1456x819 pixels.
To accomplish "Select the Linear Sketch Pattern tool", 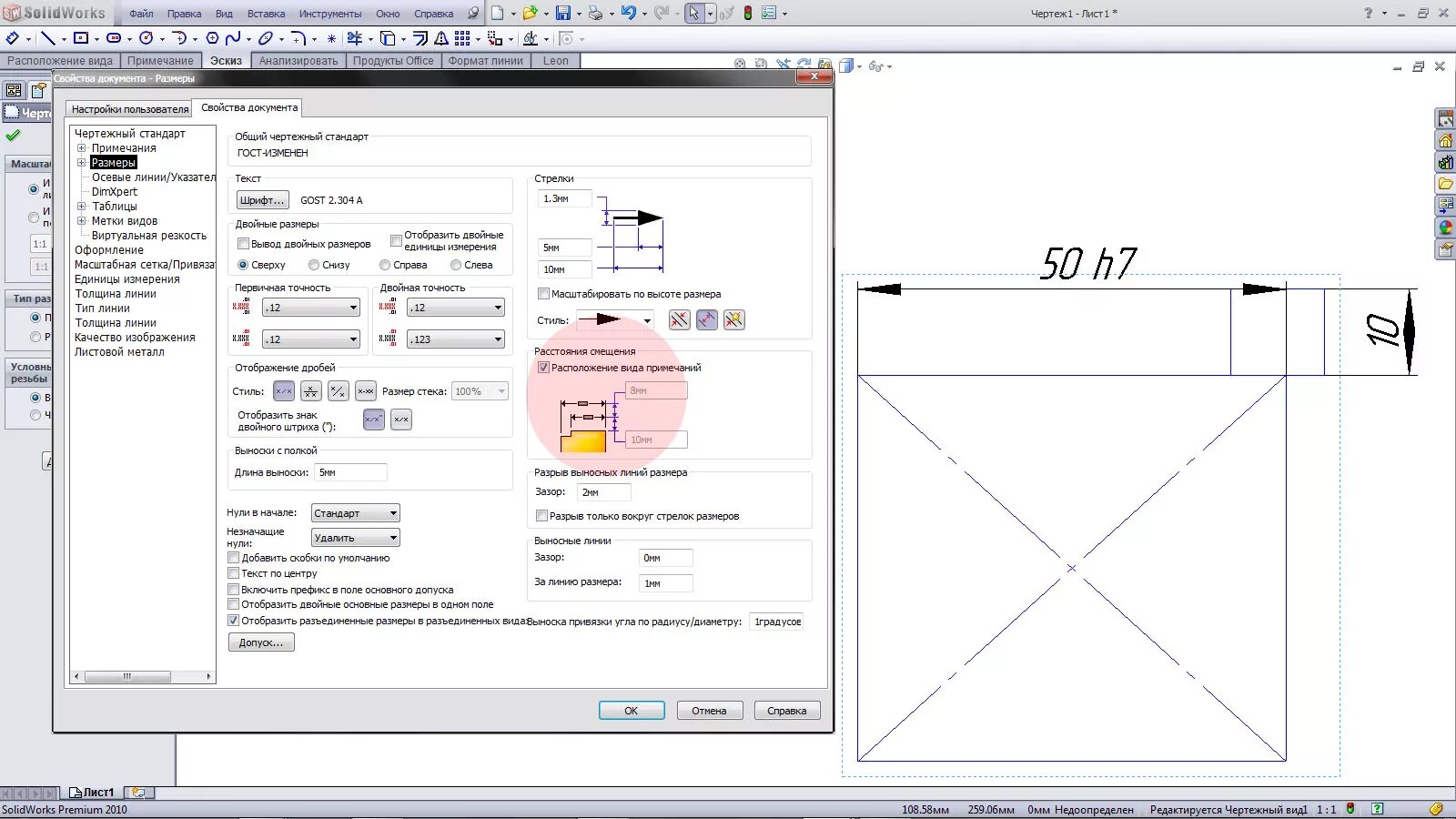I will [462, 38].
